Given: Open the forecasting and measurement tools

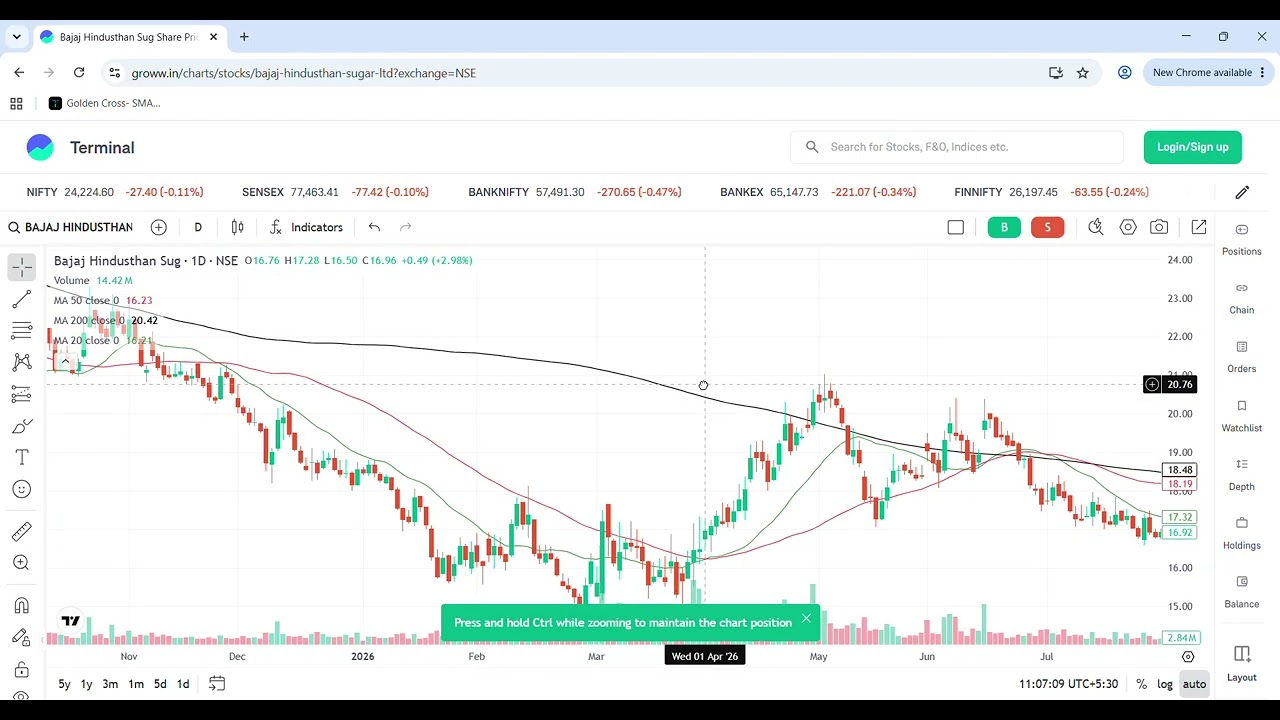Looking at the screenshot, I should pos(21,394).
